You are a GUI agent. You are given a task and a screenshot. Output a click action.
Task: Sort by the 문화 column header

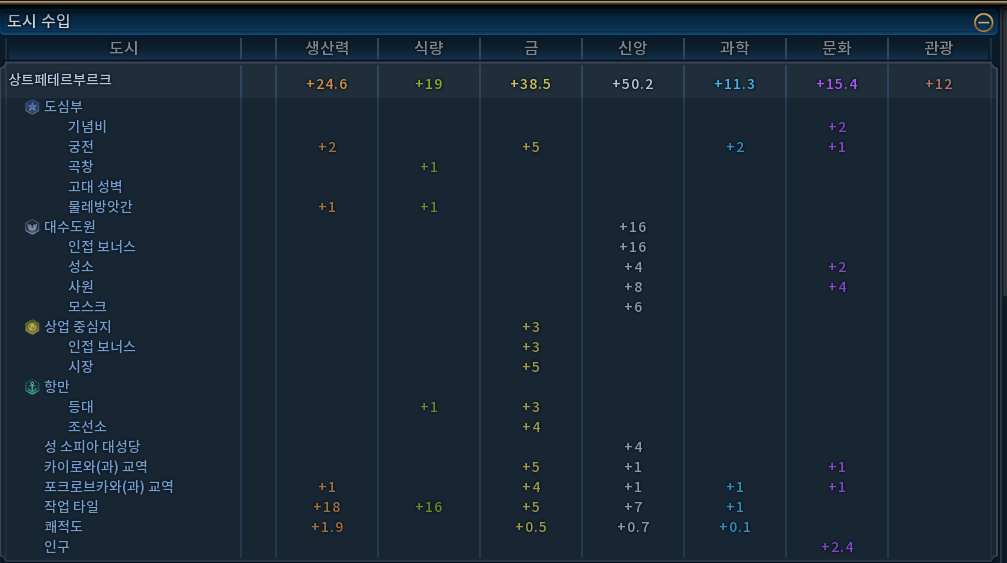point(837,48)
